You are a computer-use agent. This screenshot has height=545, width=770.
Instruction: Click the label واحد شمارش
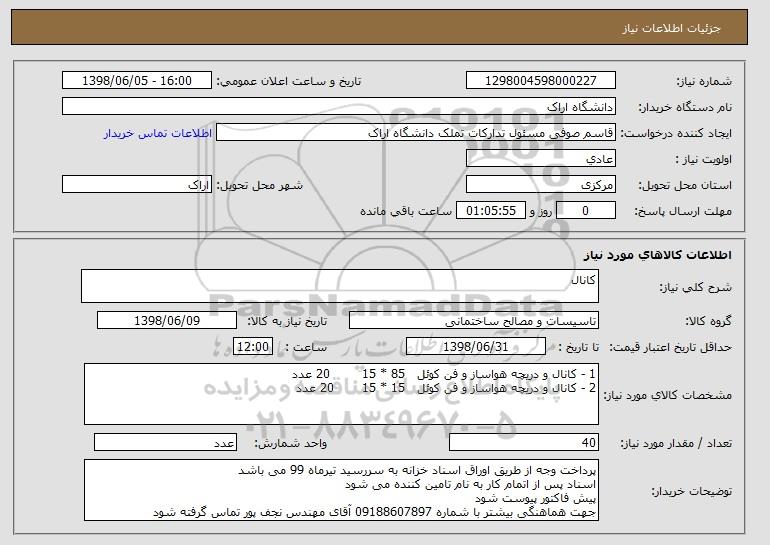coord(291,443)
